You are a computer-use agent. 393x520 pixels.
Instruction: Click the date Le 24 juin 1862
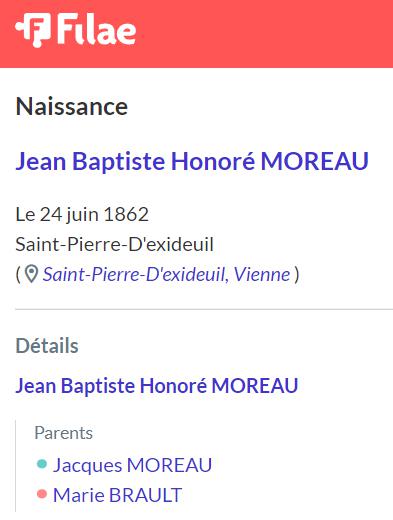pyautogui.click(x=82, y=214)
